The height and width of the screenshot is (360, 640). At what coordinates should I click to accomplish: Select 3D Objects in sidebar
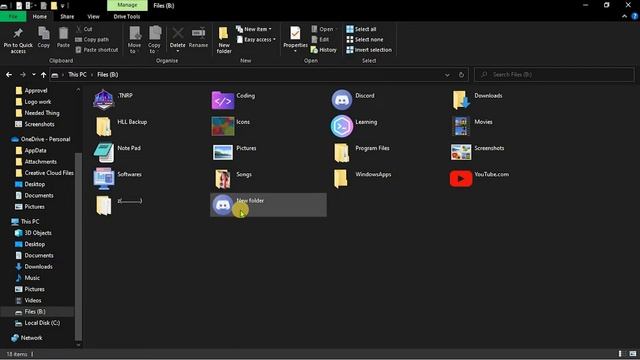click(33, 233)
